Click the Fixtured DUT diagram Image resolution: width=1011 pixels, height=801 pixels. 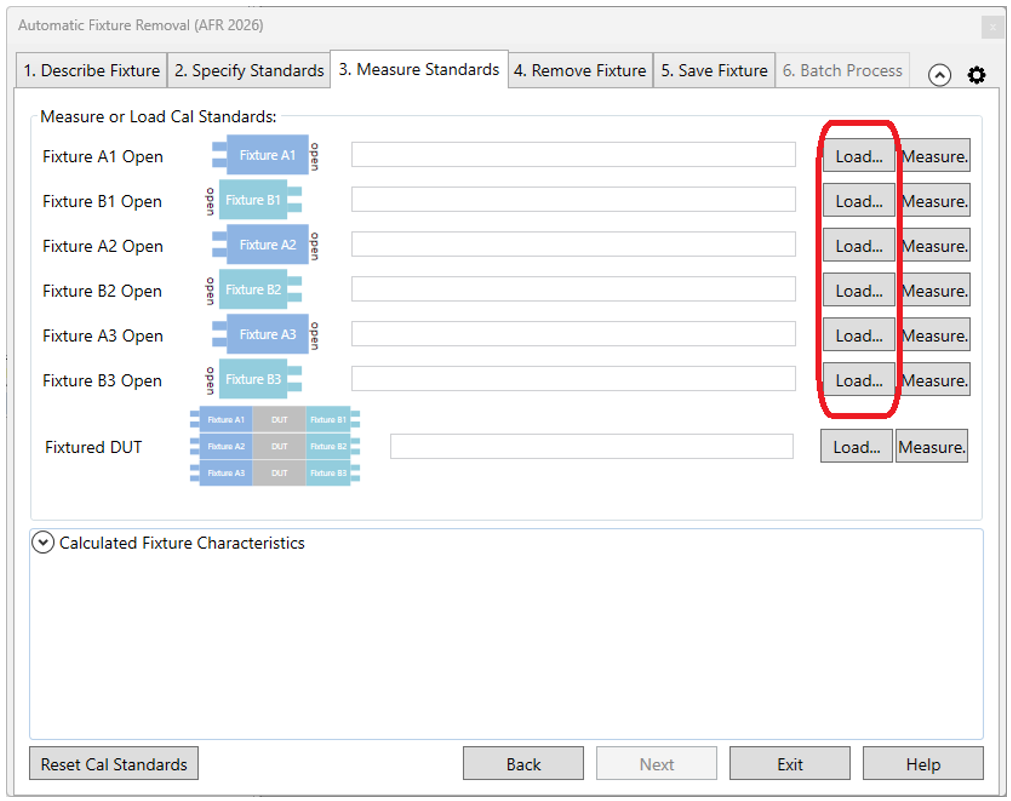click(x=275, y=447)
